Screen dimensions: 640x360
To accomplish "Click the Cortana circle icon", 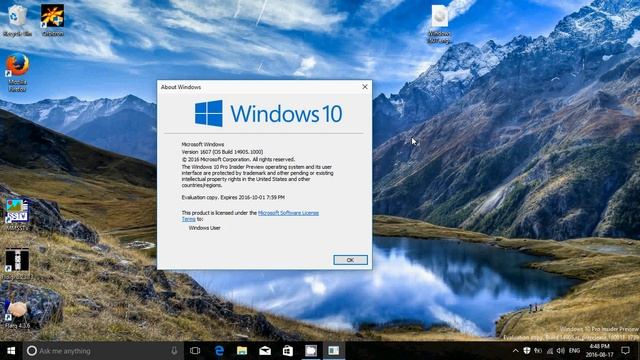I will click(31, 351).
